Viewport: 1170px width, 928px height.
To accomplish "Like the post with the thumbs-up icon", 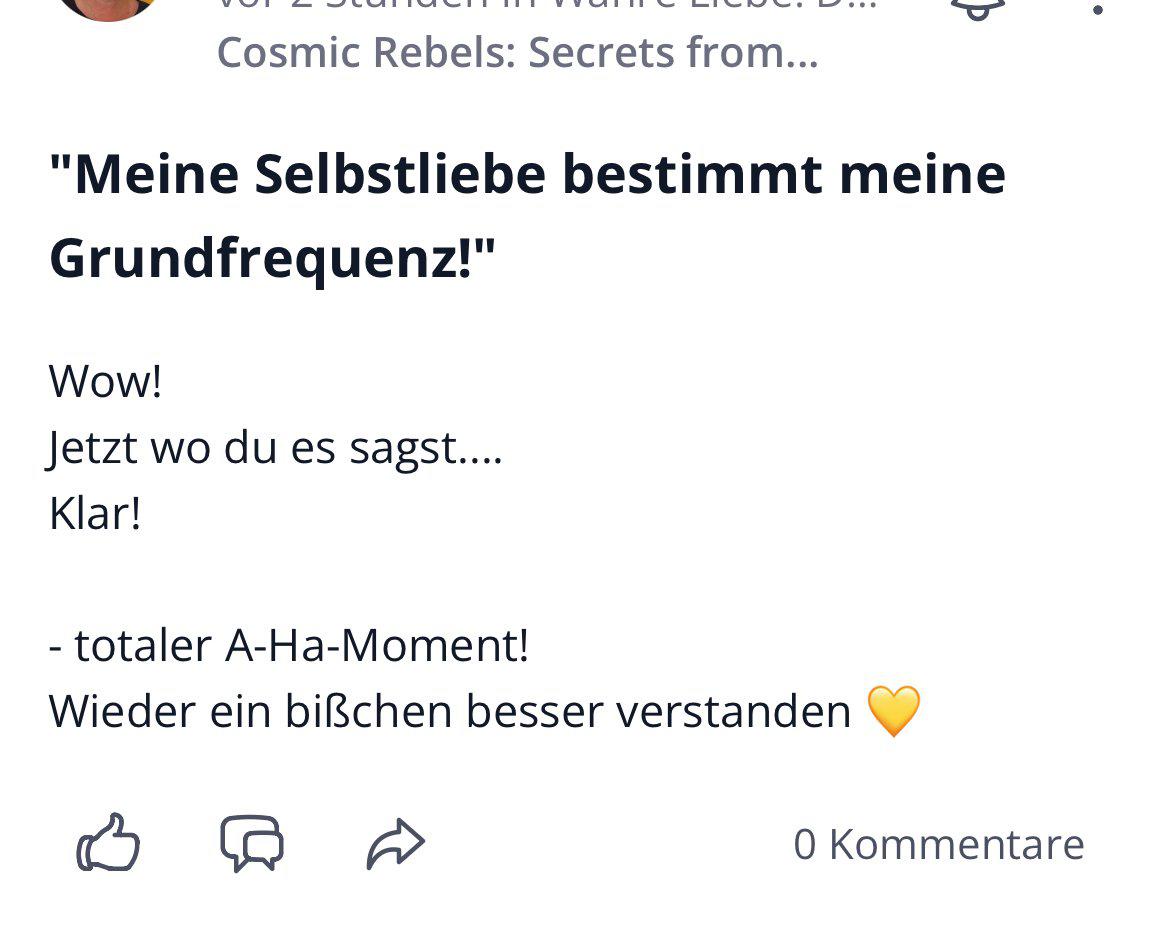I will (108, 843).
